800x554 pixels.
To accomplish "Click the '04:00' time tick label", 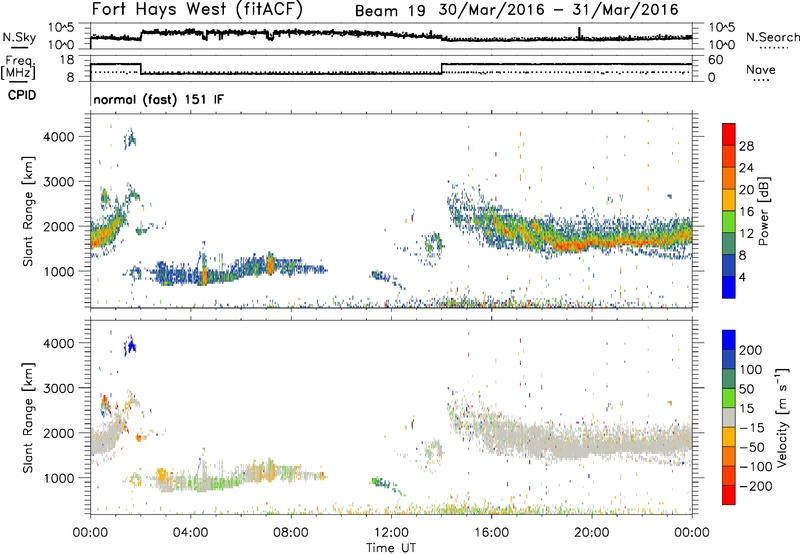I will tap(190, 533).
